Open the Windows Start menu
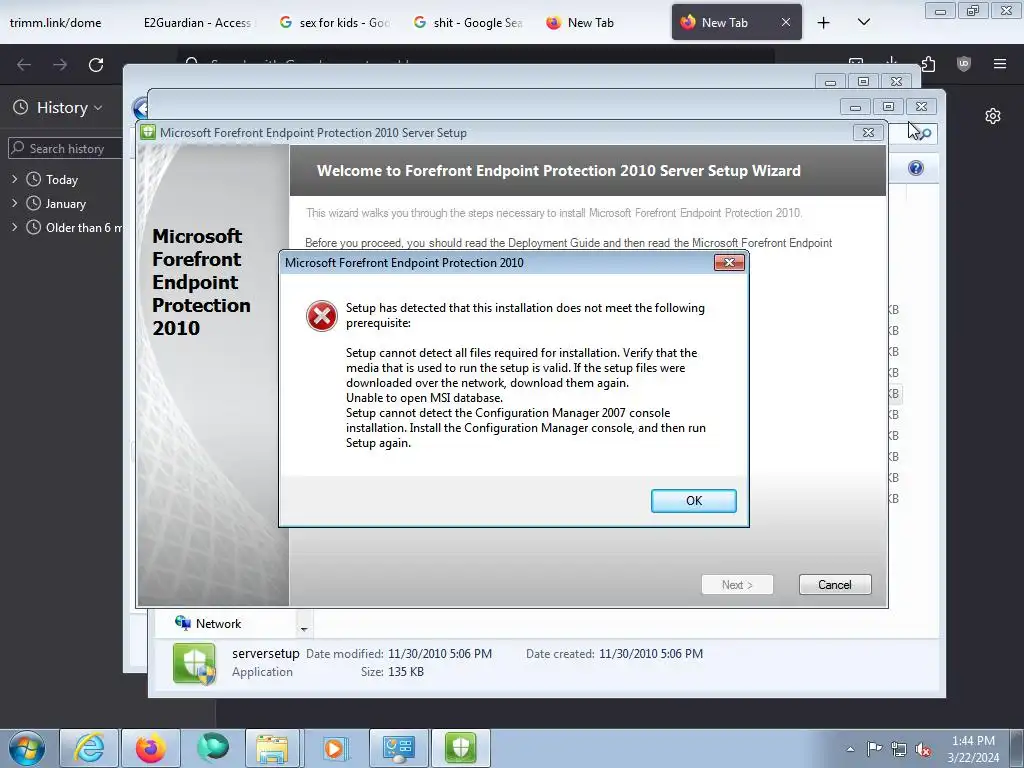 pos(26,748)
